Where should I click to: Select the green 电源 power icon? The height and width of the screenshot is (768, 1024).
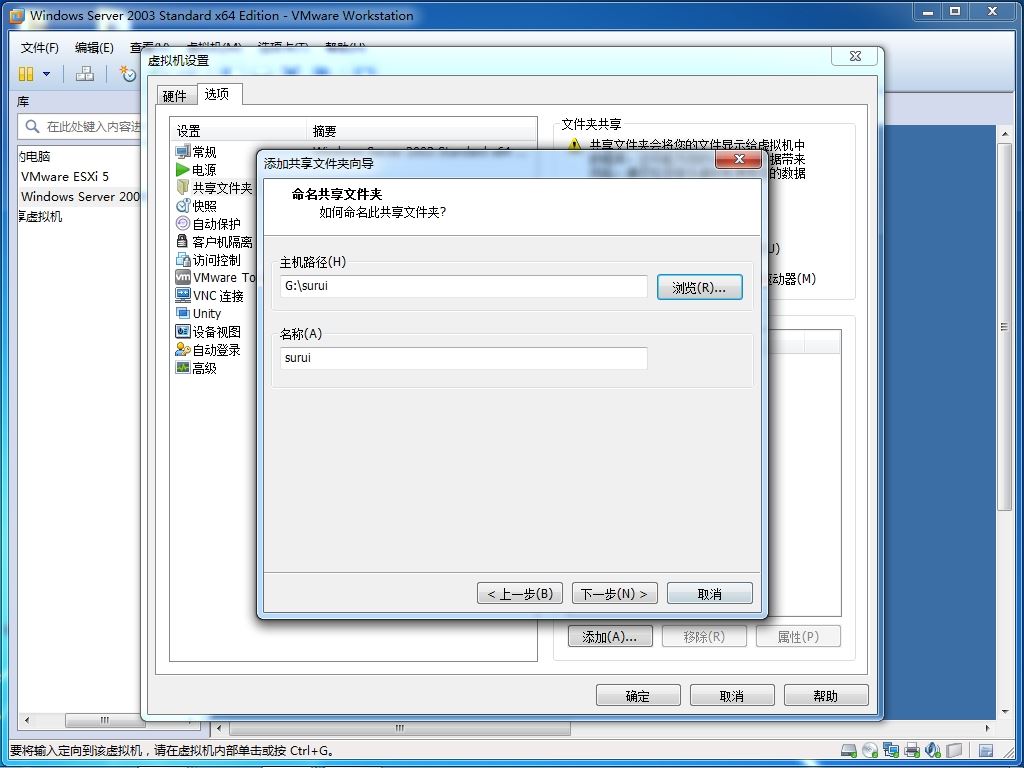183,170
